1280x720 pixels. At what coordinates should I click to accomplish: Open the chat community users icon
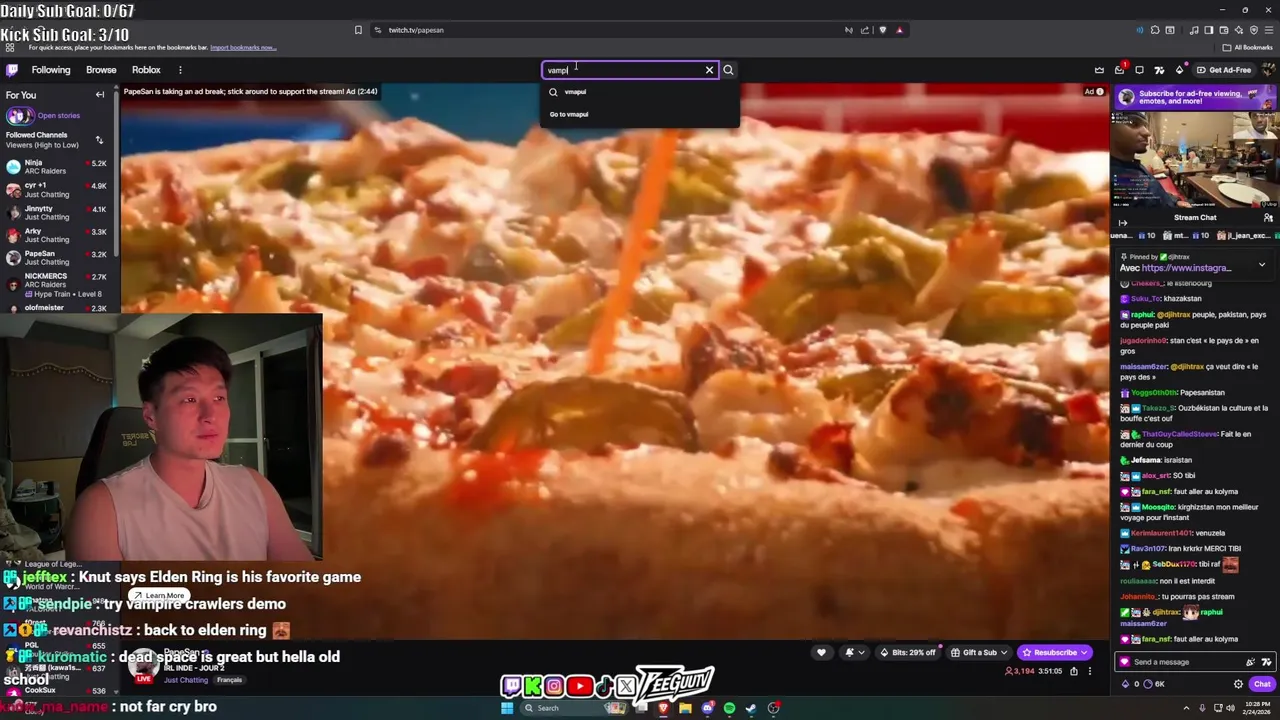[x=1268, y=217]
